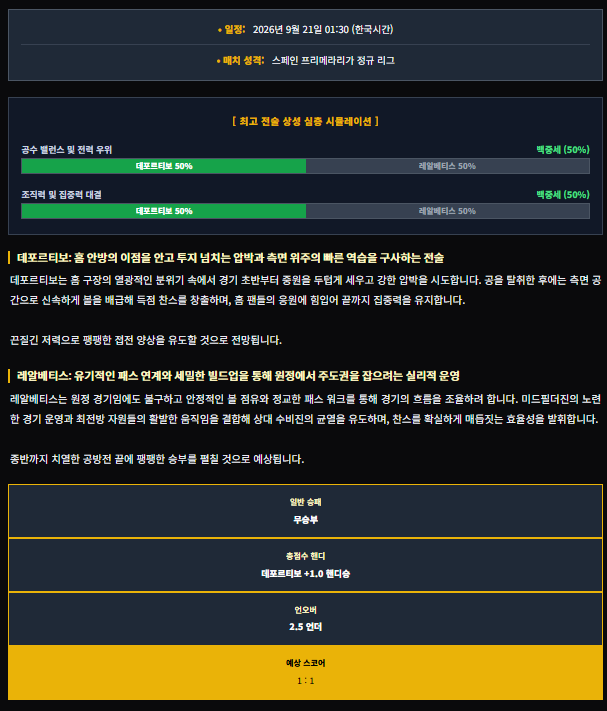Screen dimensions: 607x711
Task: Click the 레알베티스 tactics section heading
Action: [x=238, y=376]
